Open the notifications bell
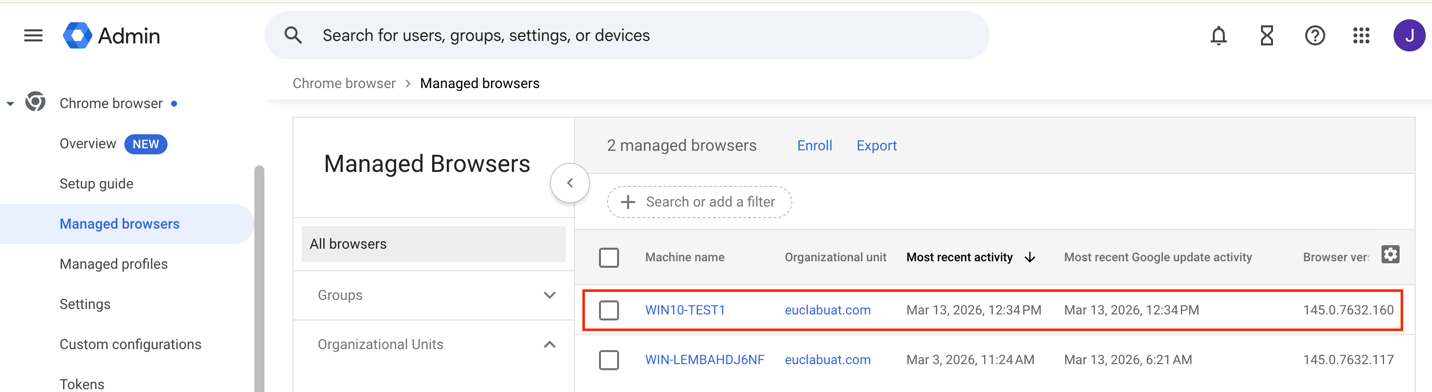 coord(1218,36)
